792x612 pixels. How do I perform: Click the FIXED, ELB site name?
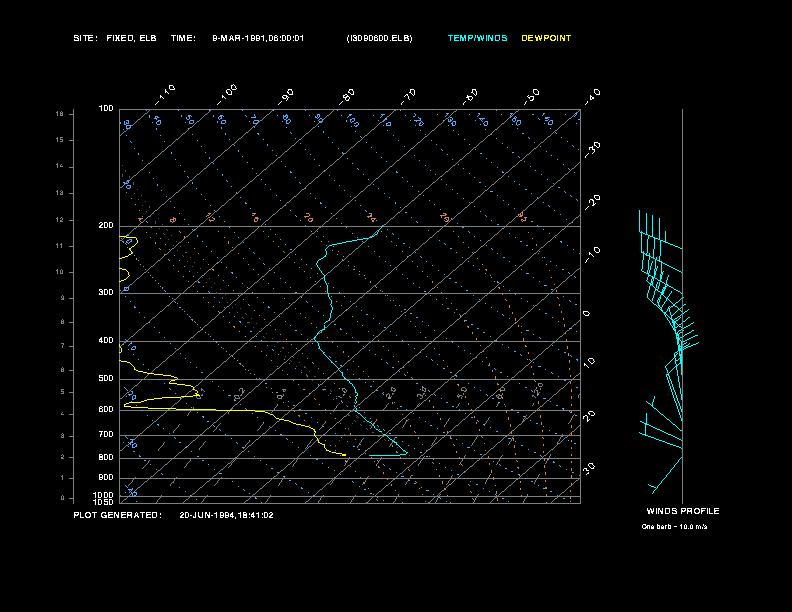pos(131,38)
